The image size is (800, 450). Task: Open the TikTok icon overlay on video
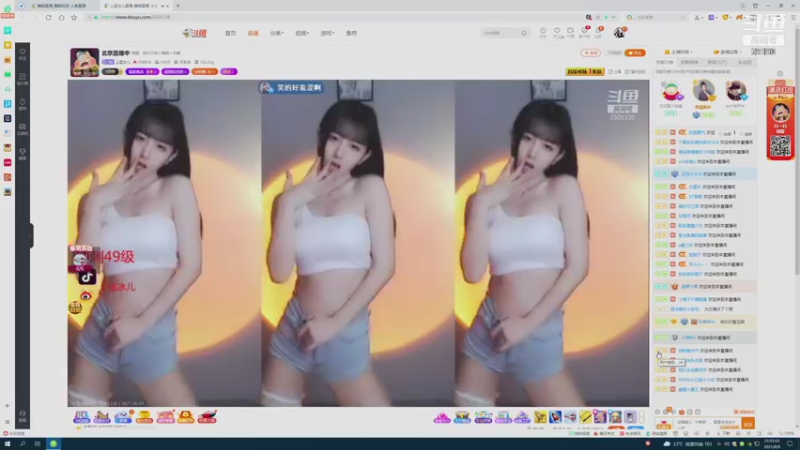coord(86,277)
